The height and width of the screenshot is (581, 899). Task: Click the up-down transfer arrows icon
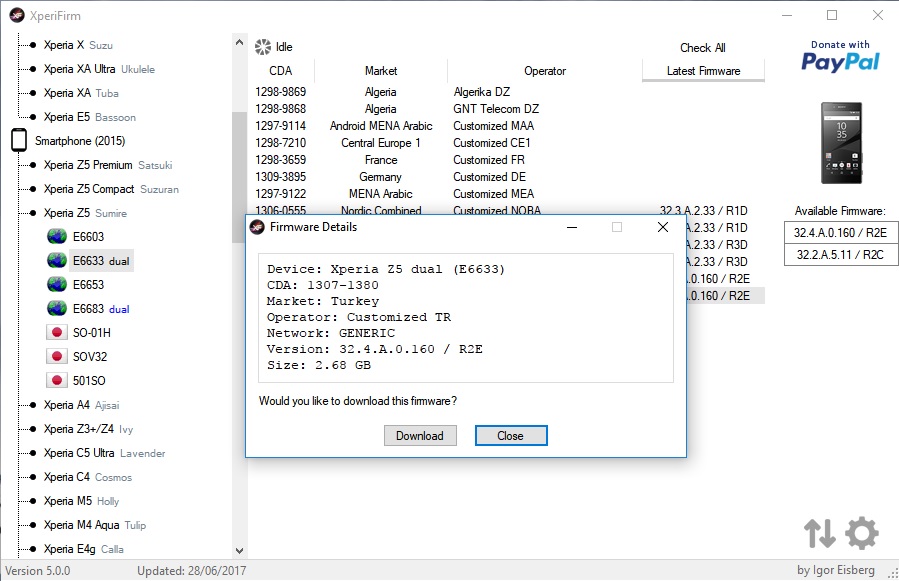coord(819,533)
